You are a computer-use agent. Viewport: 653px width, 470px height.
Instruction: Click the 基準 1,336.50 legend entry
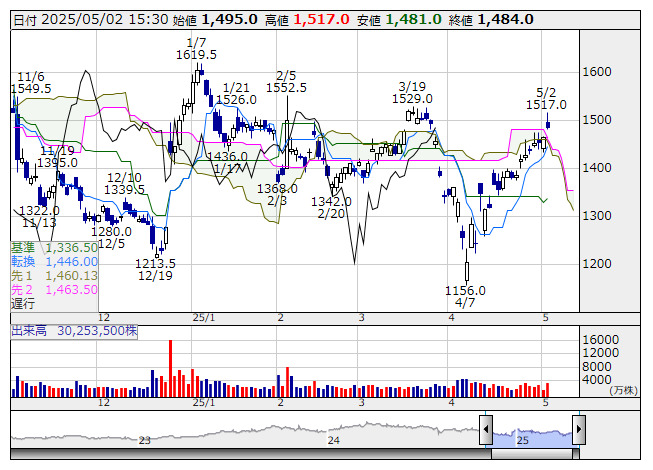click(x=54, y=248)
